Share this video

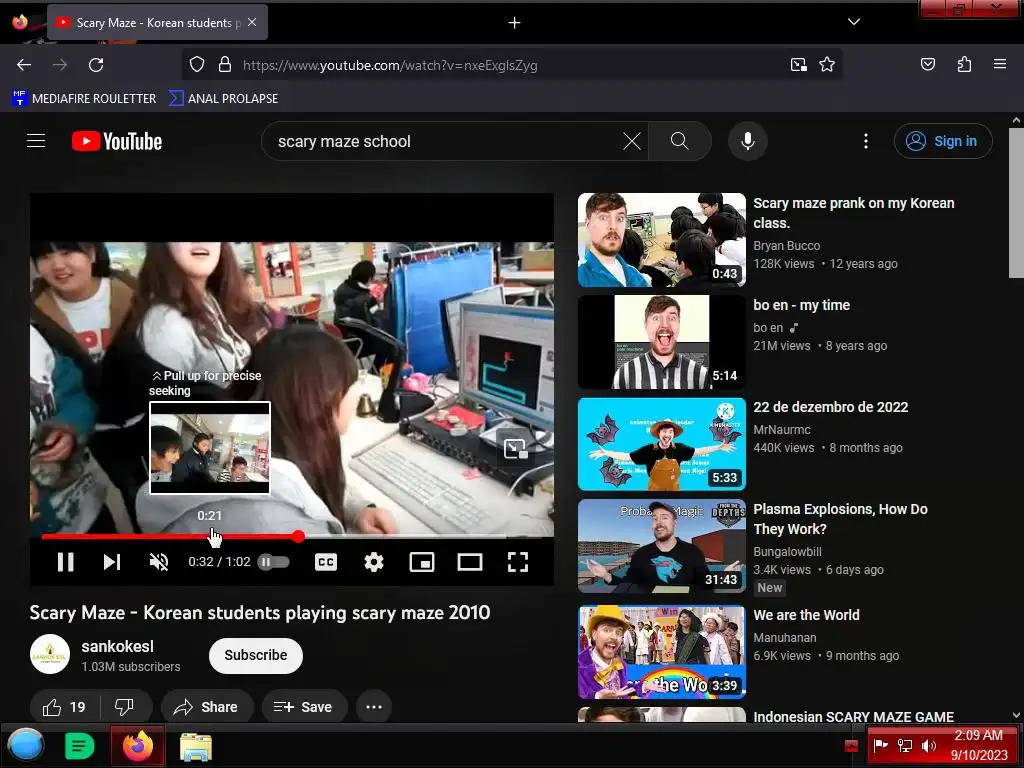(206, 707)
